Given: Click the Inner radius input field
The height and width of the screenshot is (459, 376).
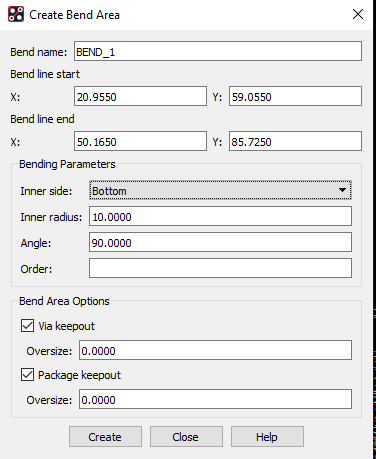Looking at the screenshot, I should point(220,216).
